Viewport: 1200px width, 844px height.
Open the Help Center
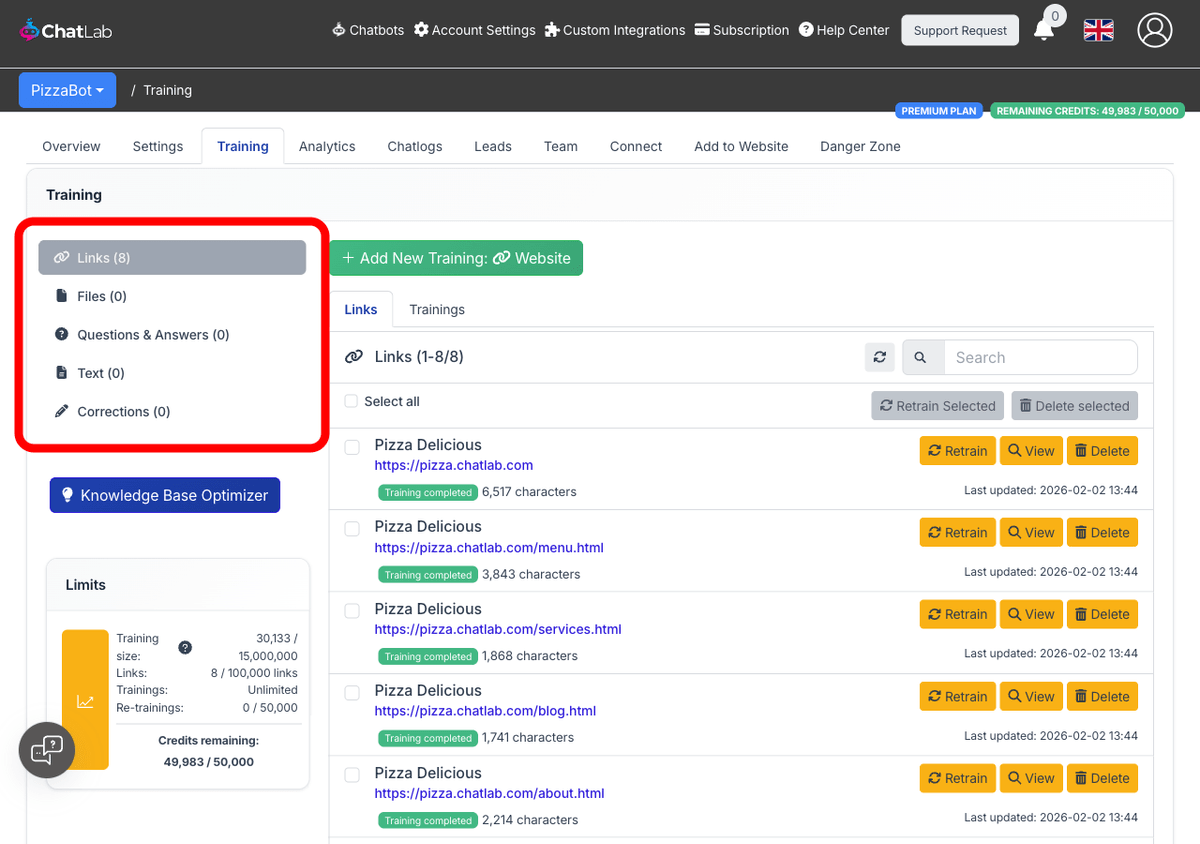pyautogui.click(x=843, y=30)
